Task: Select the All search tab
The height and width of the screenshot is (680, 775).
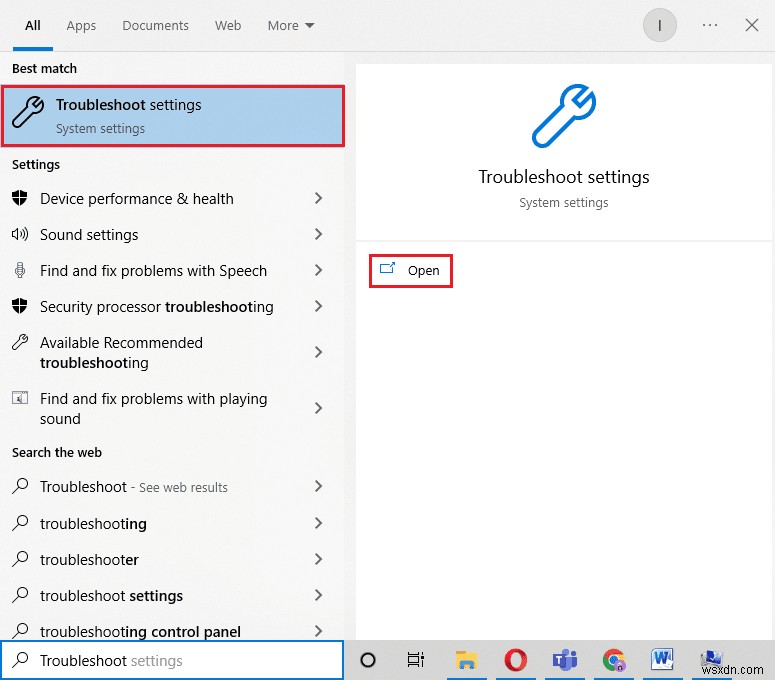Action: (33, 26)
